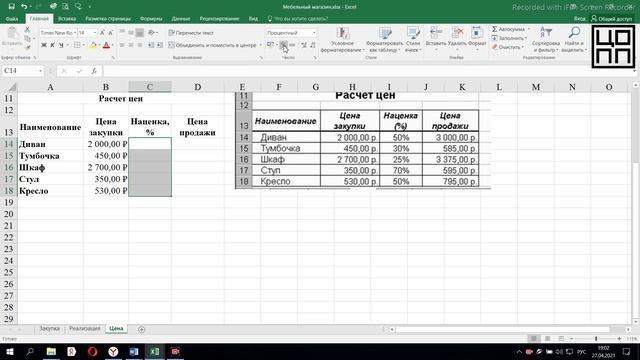
Task: Apply red font color to text
Action: click(x=107, y=45)
